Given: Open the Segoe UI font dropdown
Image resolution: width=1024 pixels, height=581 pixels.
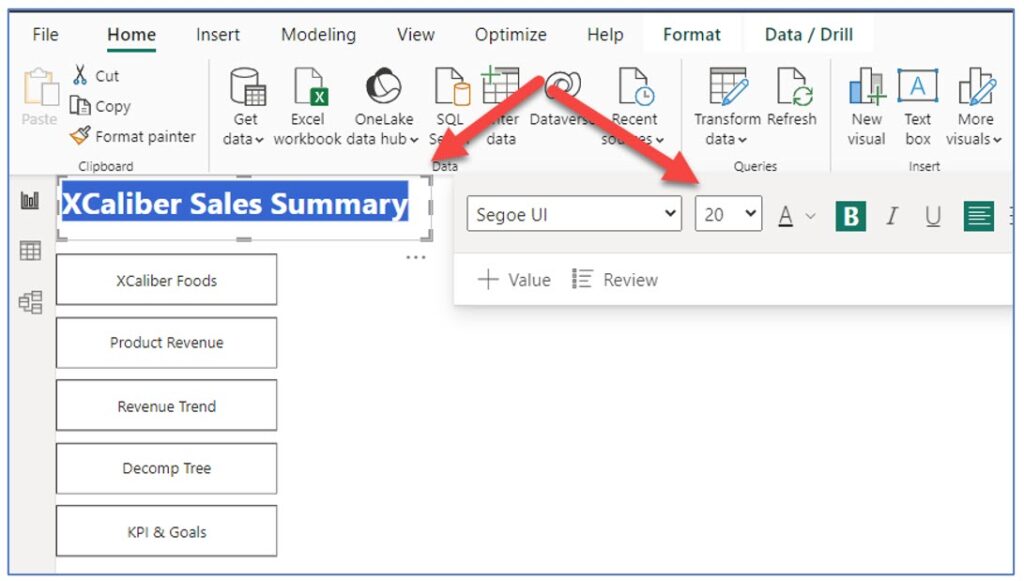Looking at the screenshot, I should point(574,213).
